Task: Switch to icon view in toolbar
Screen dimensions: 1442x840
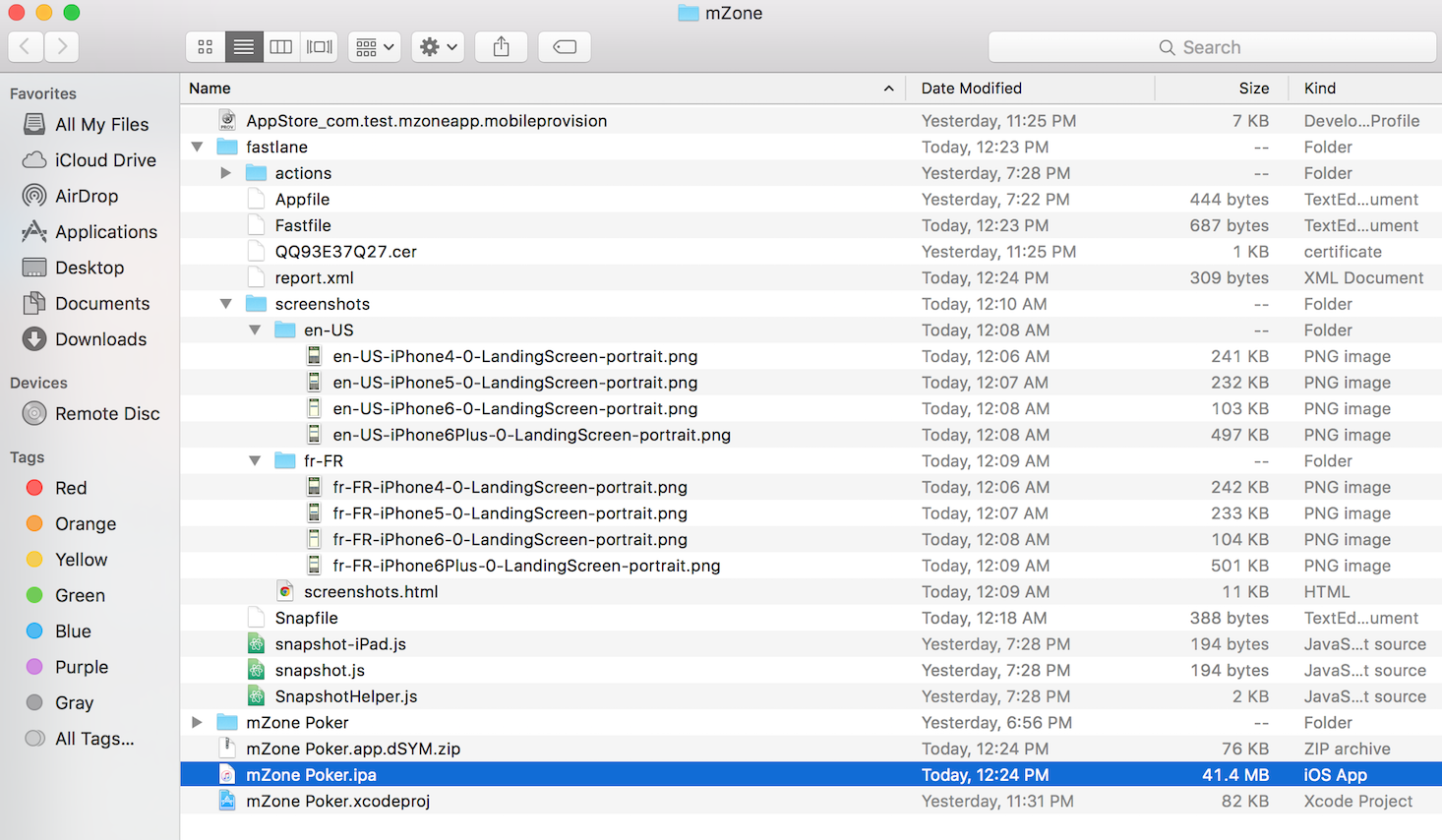Action: pos(206,46)
